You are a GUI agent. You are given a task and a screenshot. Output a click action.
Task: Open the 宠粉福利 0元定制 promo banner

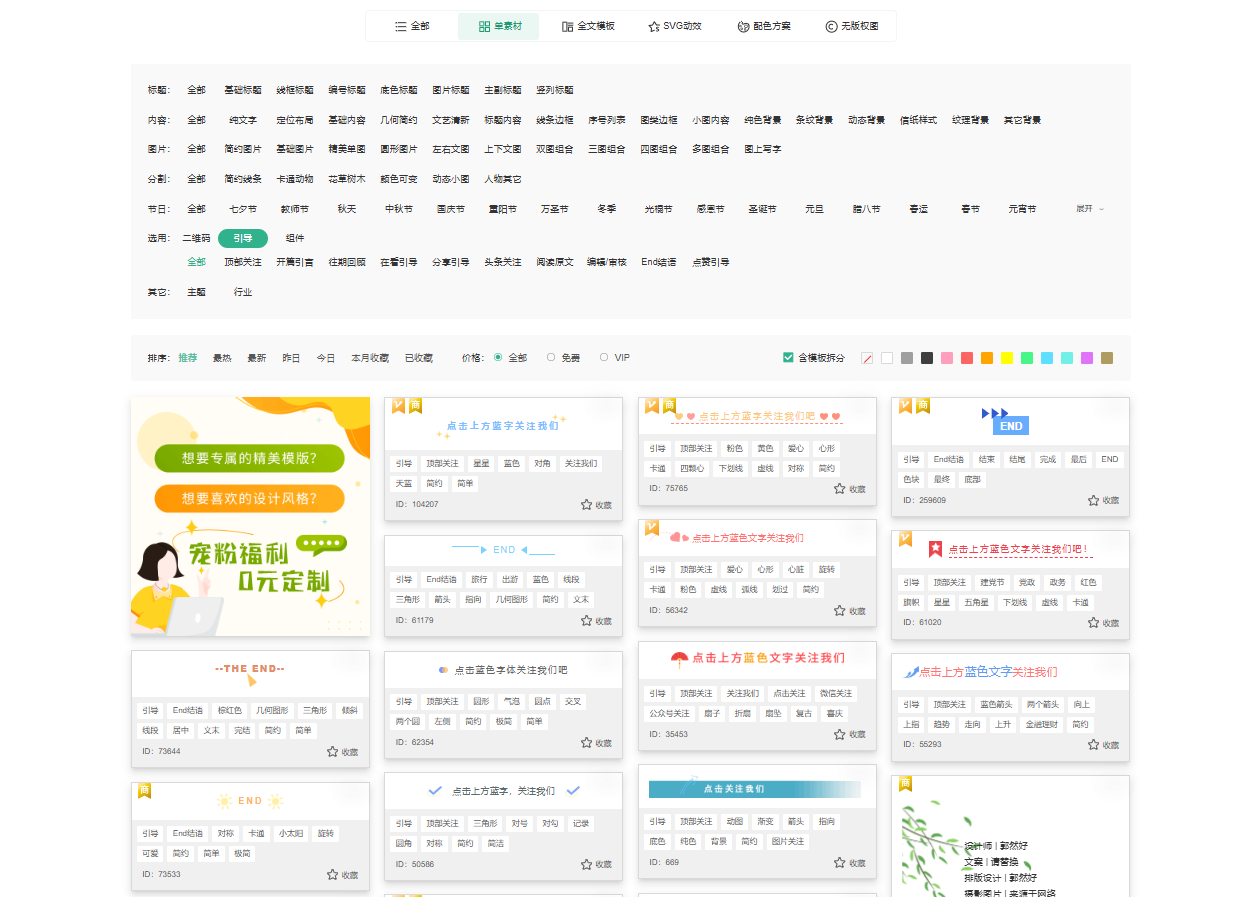pos(250,516)
